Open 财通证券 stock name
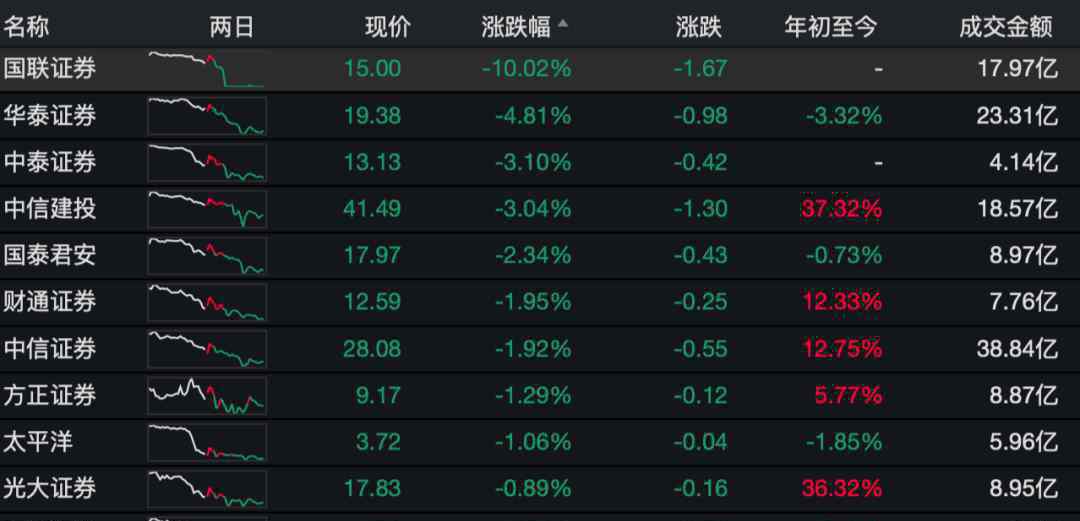 pyautogui.click(x=50, y=302)
